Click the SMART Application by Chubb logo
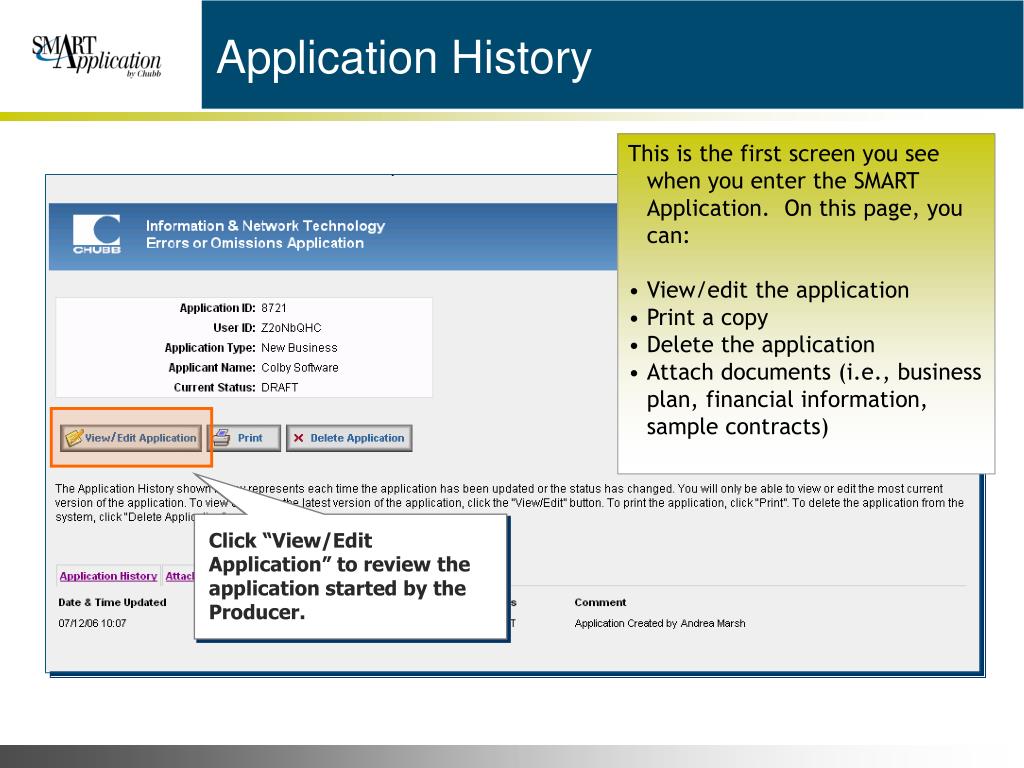This screenshot has height=768, width=1024. (x=96, y=56)
